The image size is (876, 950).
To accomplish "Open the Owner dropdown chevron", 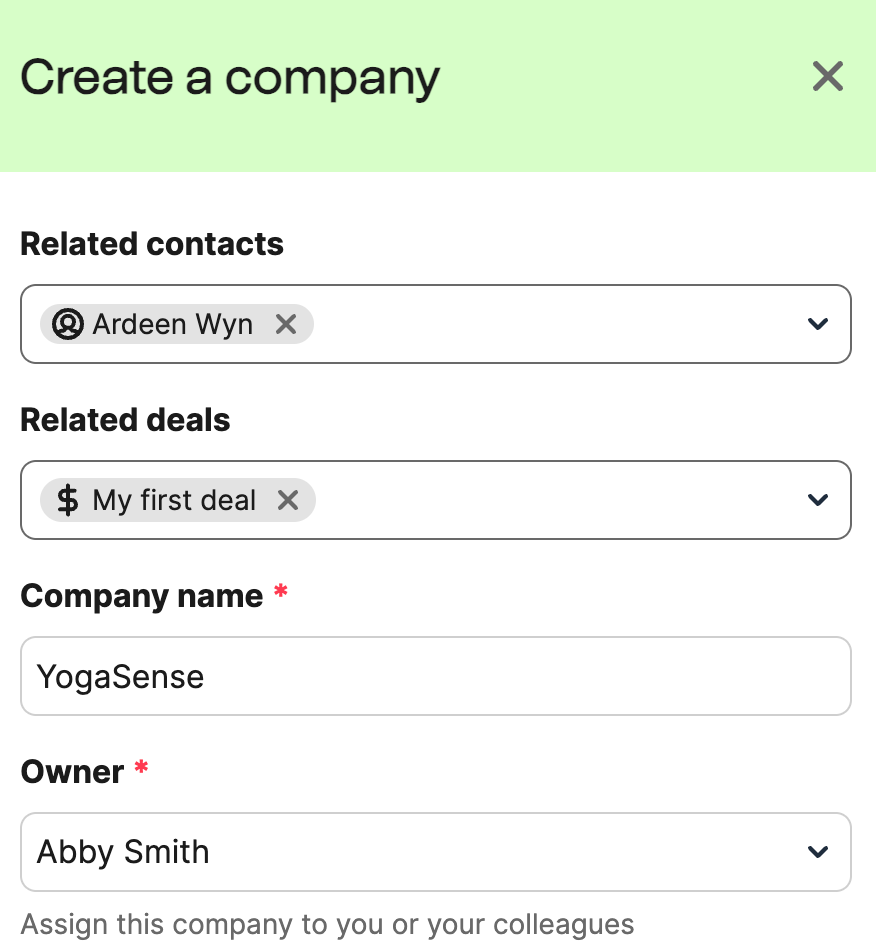I will pos(818,852).
